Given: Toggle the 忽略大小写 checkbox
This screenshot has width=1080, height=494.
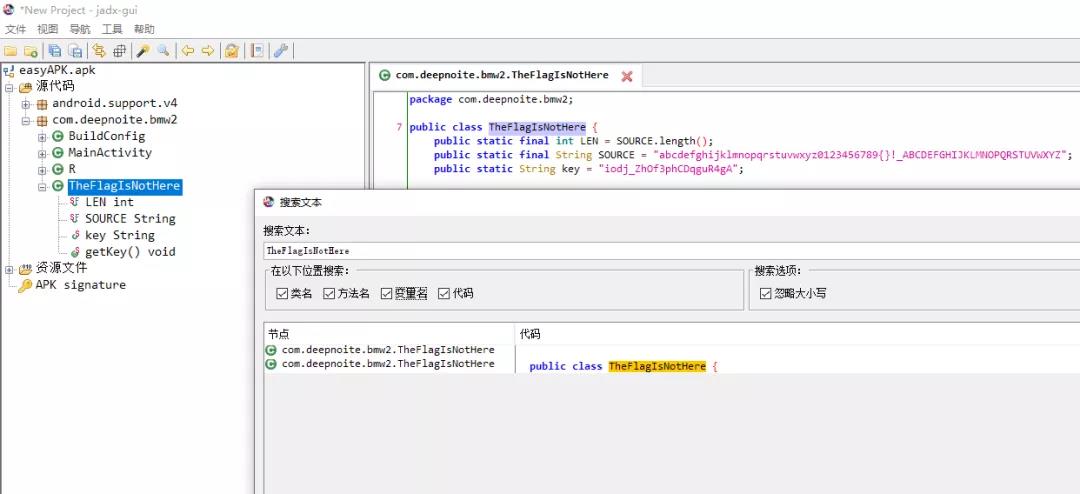Looking at the screenshot, I should [765, 294].
